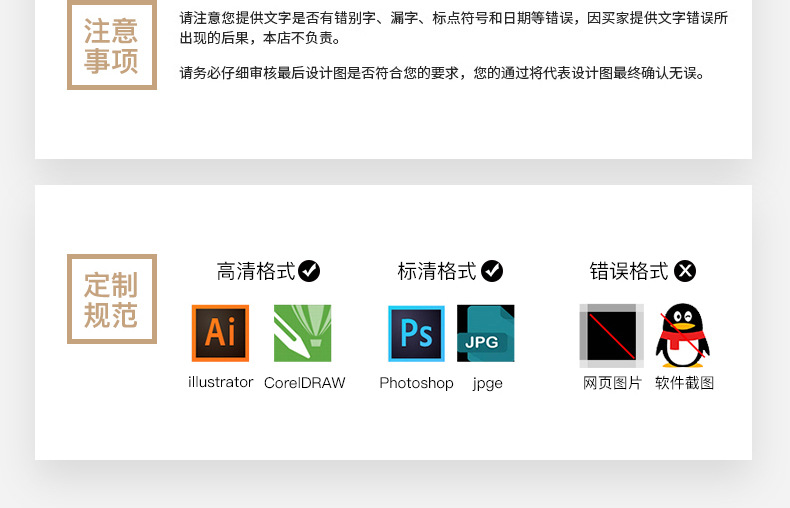790x508 pixels.
Task: Click the CorelDRAW label
Action: [x=305, y=383]
